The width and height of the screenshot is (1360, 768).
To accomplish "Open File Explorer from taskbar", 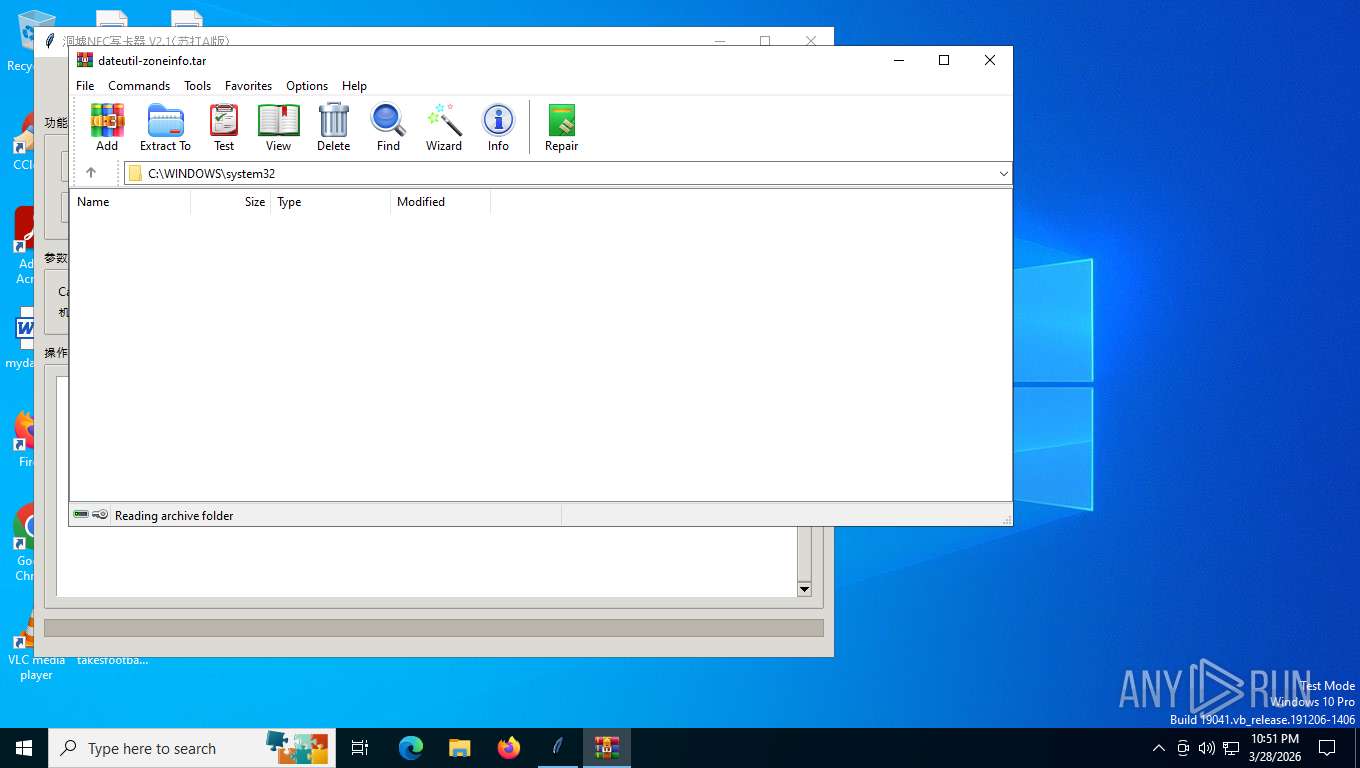I will point(459,748).
